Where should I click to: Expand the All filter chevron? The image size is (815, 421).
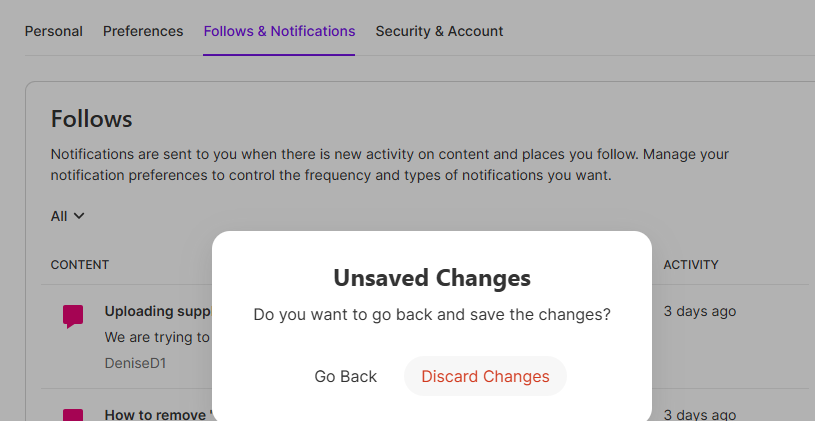pos(79,216)
